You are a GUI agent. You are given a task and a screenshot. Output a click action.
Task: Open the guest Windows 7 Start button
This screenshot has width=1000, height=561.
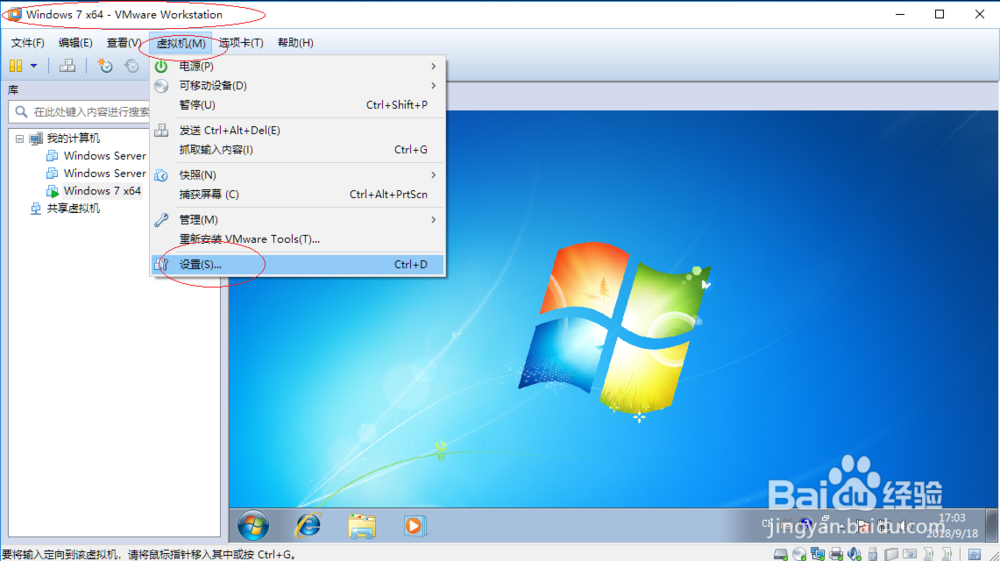253,526
